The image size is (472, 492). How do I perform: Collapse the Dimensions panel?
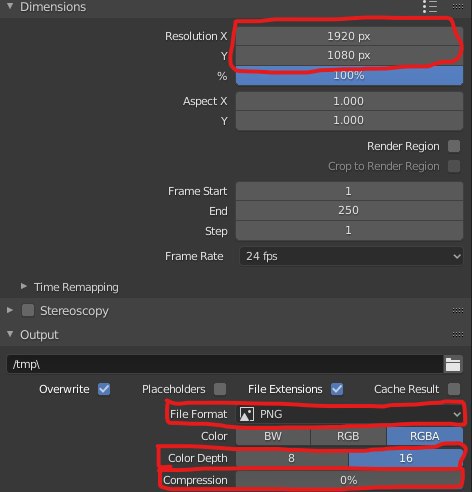click(10, 6)
